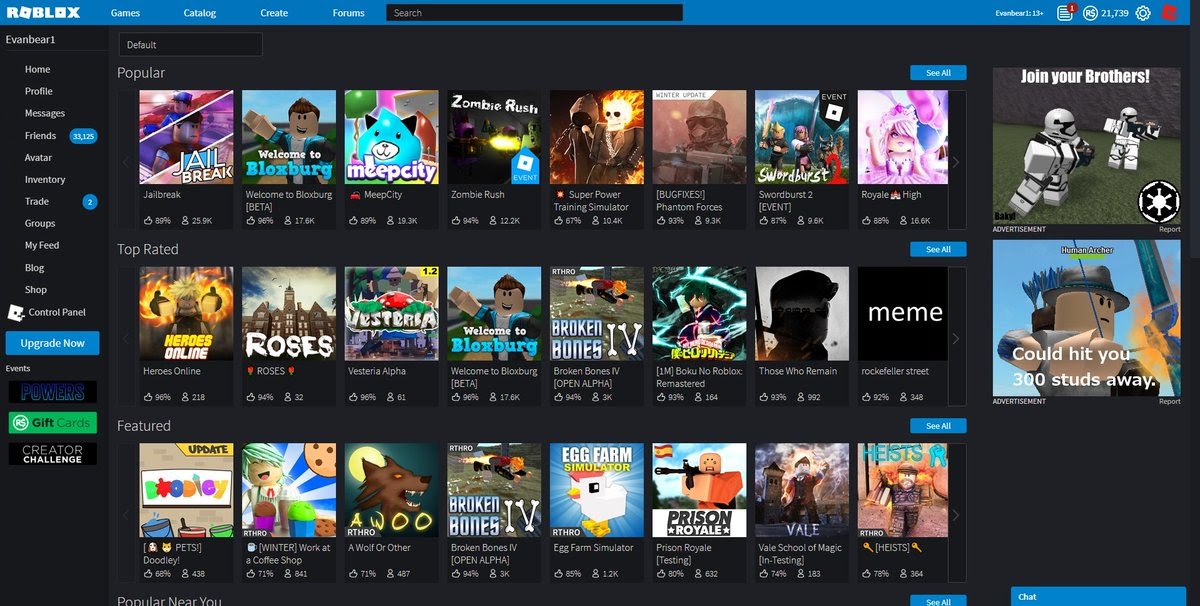The height and width of the screenshot is (606, 1200).
Task: Click the Evanbear1 username in sidebar
Action: tap(31, 40)
